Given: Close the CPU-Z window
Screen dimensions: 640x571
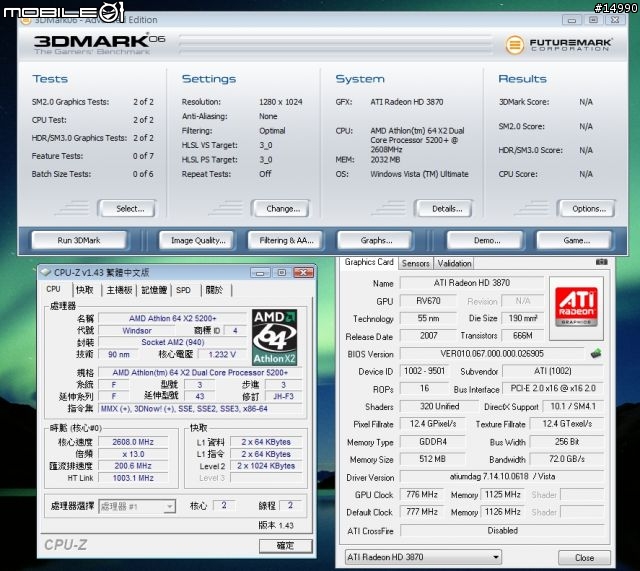Looking at the screenshot, I should click(304, 273).
